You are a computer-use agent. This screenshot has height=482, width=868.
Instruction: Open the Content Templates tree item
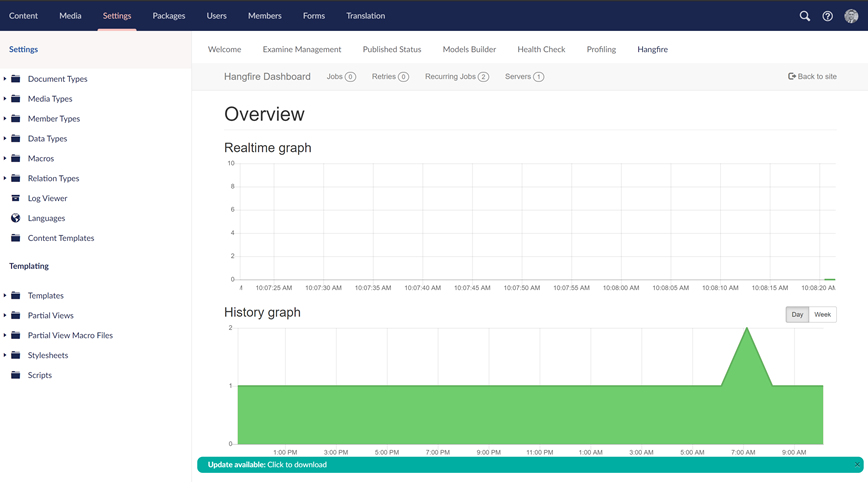click(x=61, y=238)
